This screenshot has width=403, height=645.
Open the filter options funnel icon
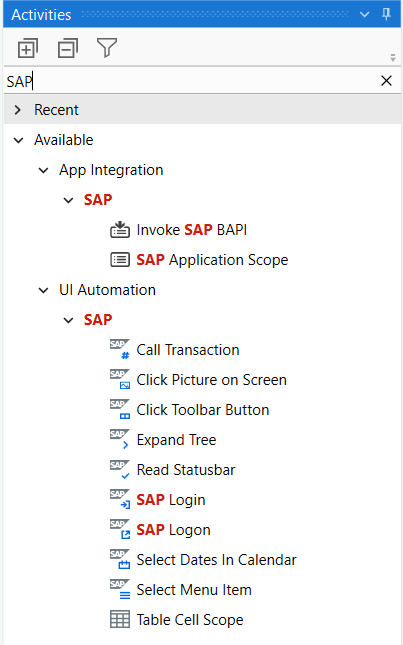tap(107, 48)
